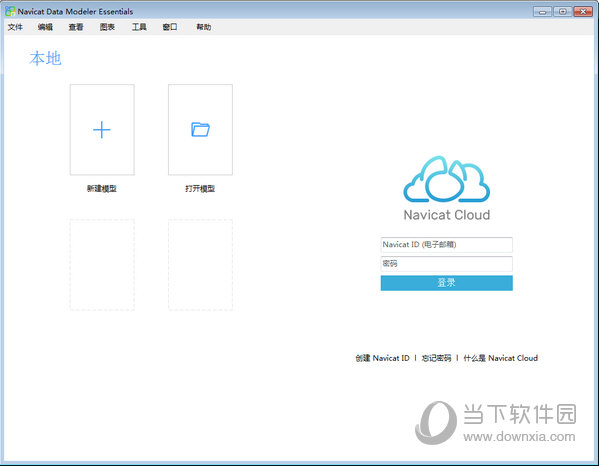Follow the 忘记密码 link
The height and width of the screenshot is (466, 600).
pos(436,358)
